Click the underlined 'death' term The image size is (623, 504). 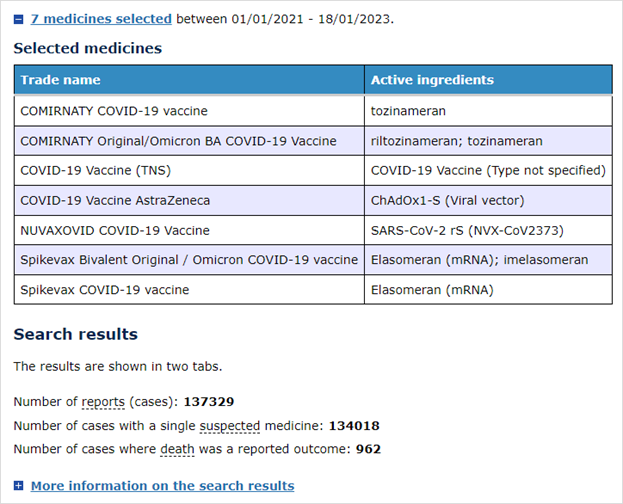[176, 450]
